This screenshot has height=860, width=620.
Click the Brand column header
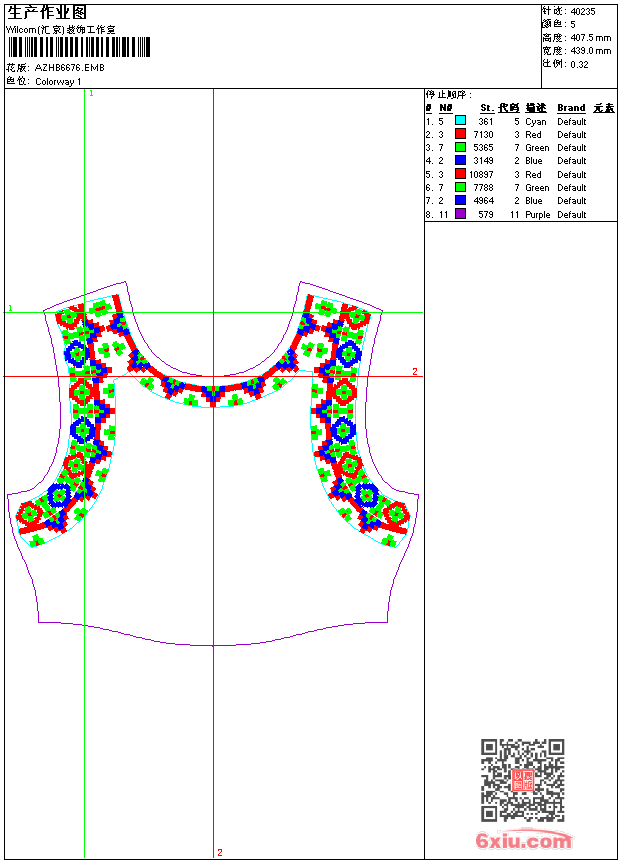tap(571, 108)
